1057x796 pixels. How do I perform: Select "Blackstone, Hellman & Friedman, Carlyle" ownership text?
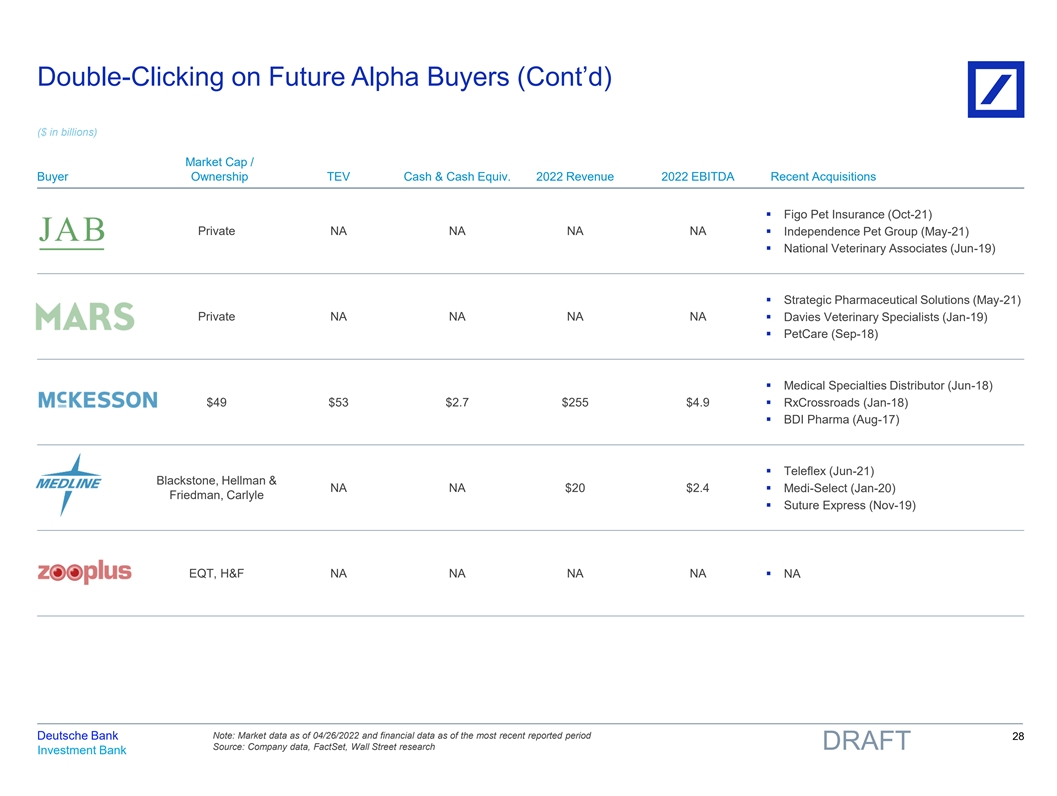(x=217, y=488)
